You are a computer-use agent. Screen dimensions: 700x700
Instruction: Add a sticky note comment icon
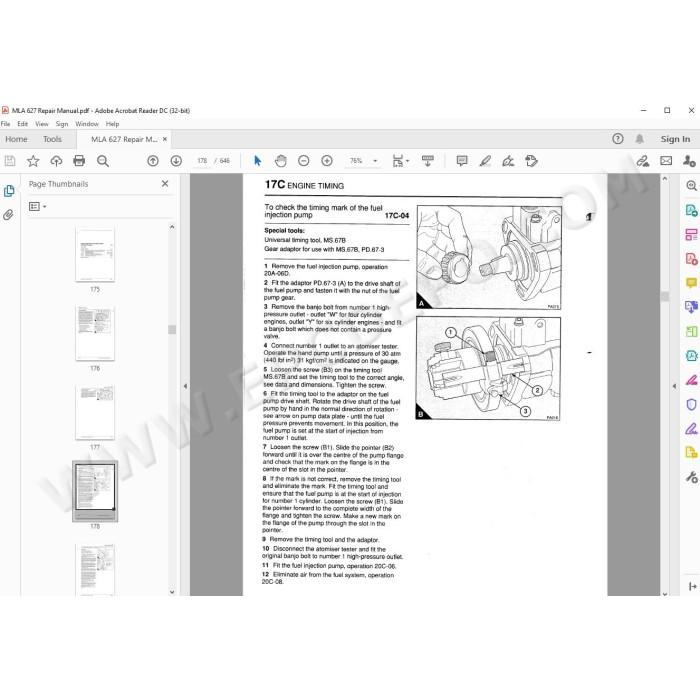(x=462, y=161)
